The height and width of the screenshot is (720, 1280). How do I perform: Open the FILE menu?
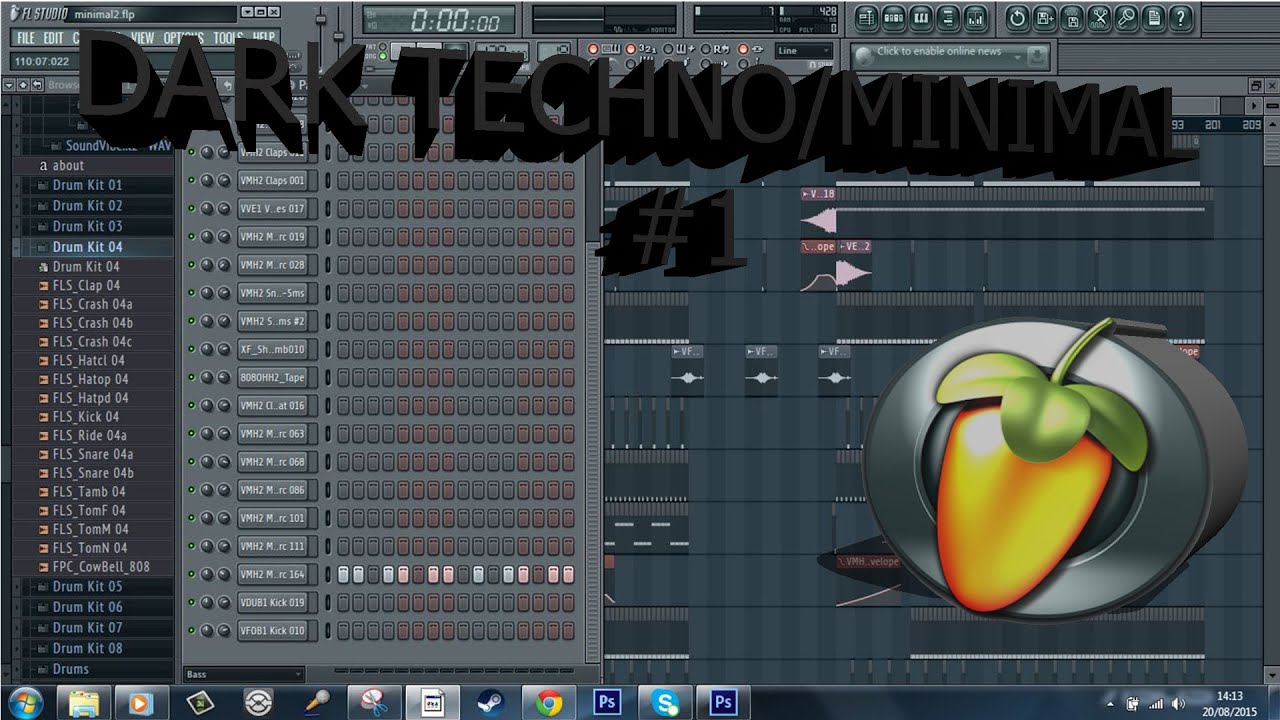25,38
